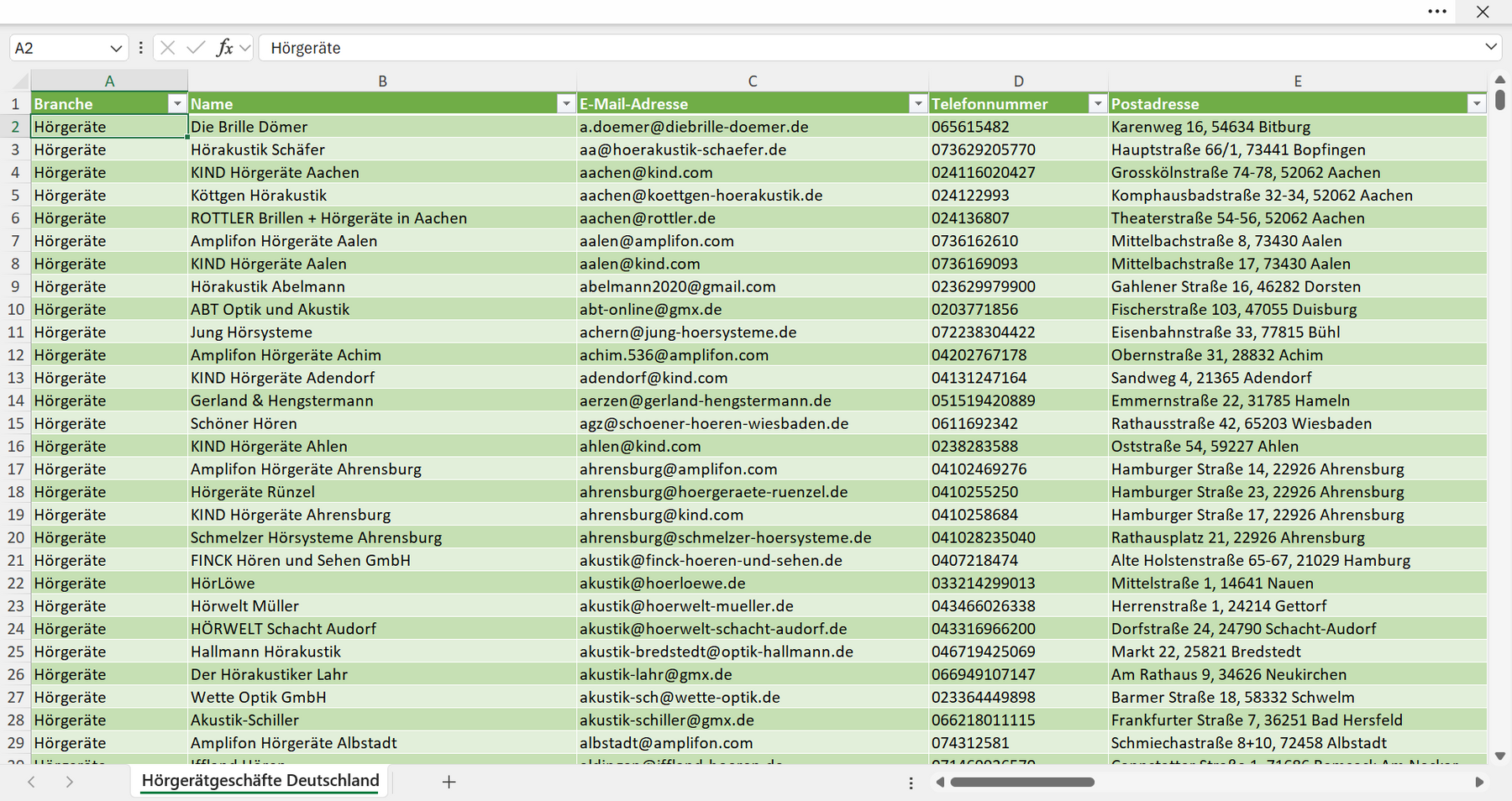
Task: Open the Postadresse filter dropdown
Action: [1477, 103]
